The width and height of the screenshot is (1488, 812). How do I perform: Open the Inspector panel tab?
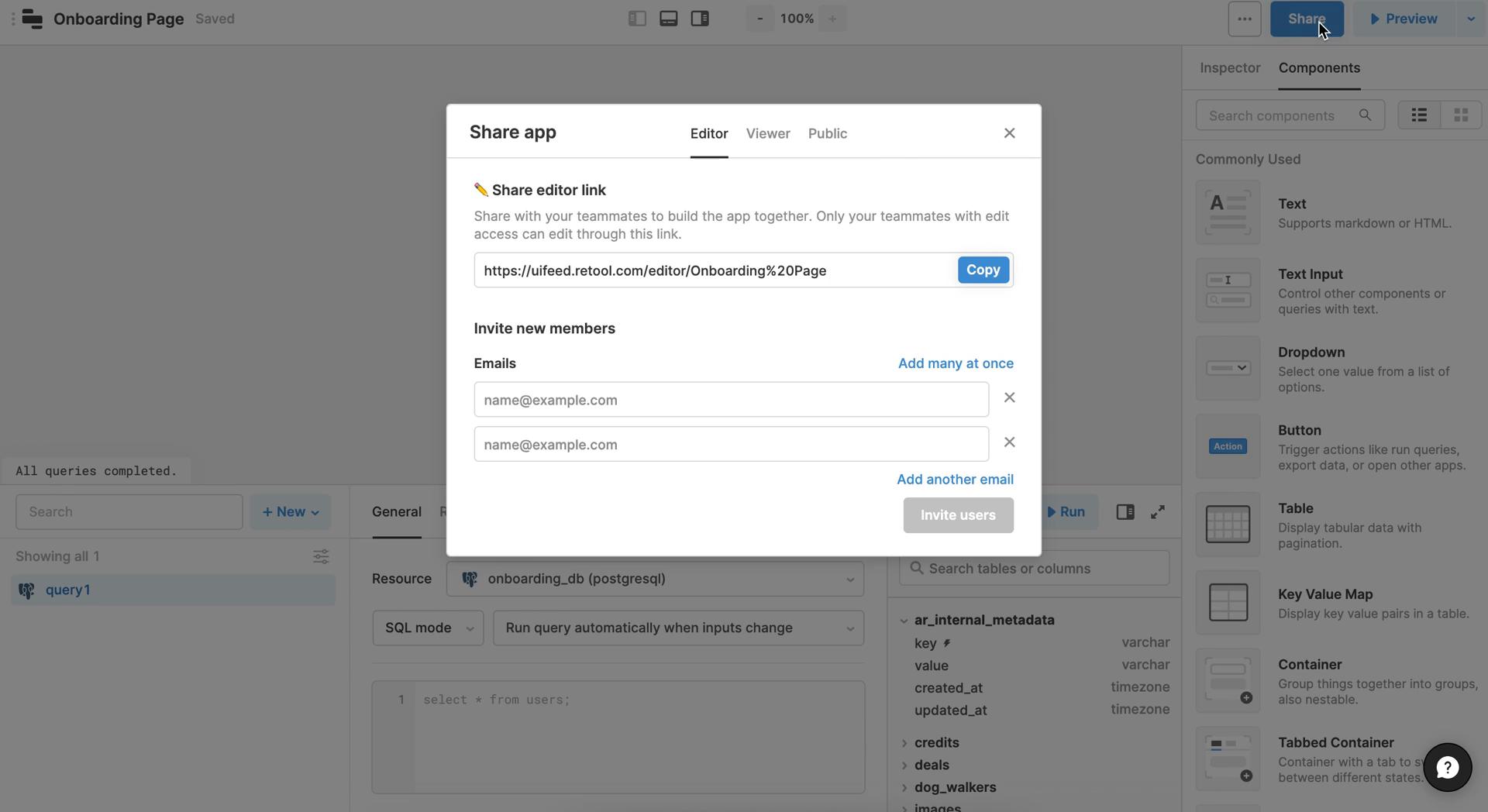1229,68
